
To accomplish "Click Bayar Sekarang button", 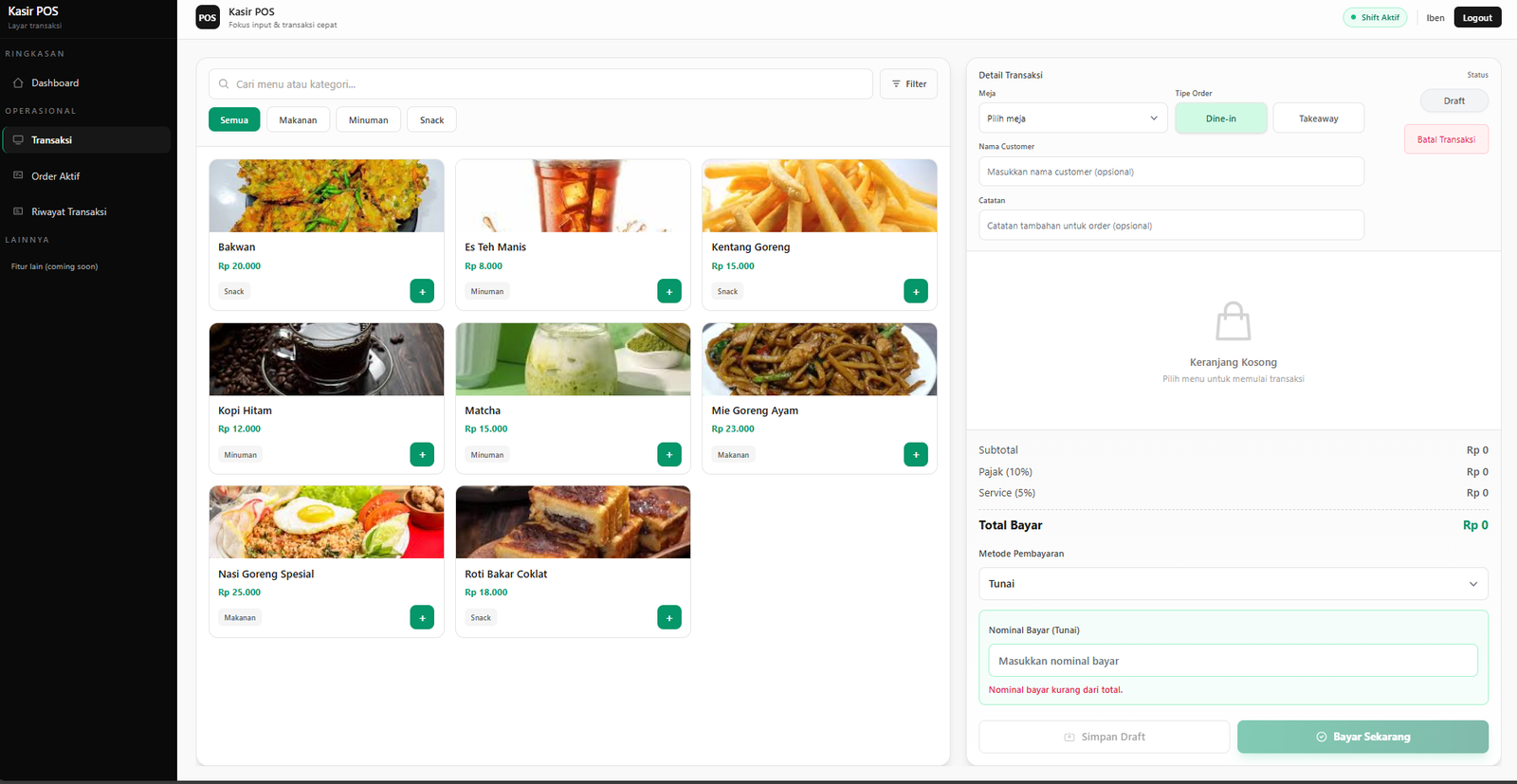I will pos(1362,737).
